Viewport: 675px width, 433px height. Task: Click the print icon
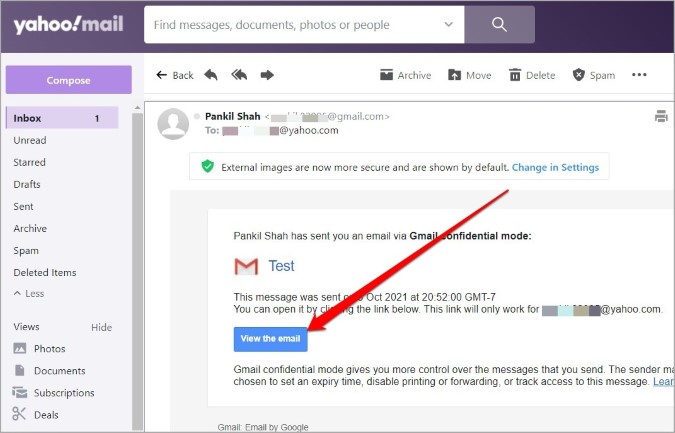point(661,116)
